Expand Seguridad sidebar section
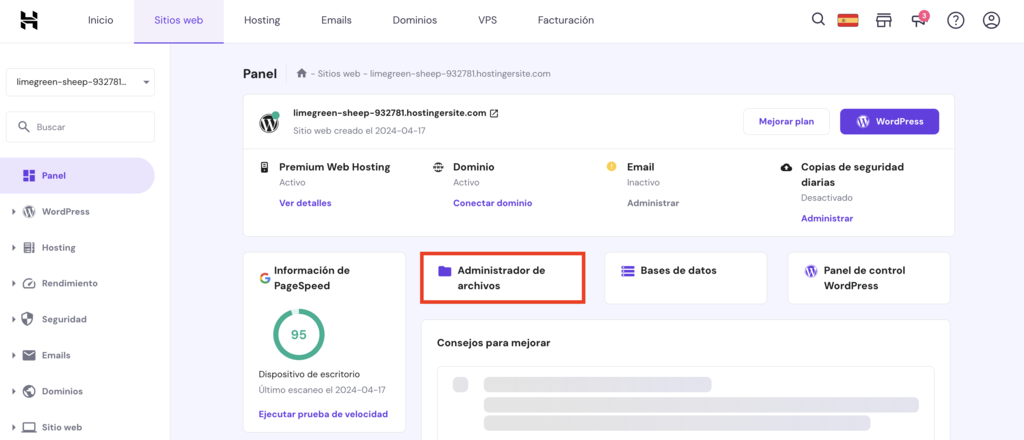Viewport: 1024px width, 440px height. (63, 319)
